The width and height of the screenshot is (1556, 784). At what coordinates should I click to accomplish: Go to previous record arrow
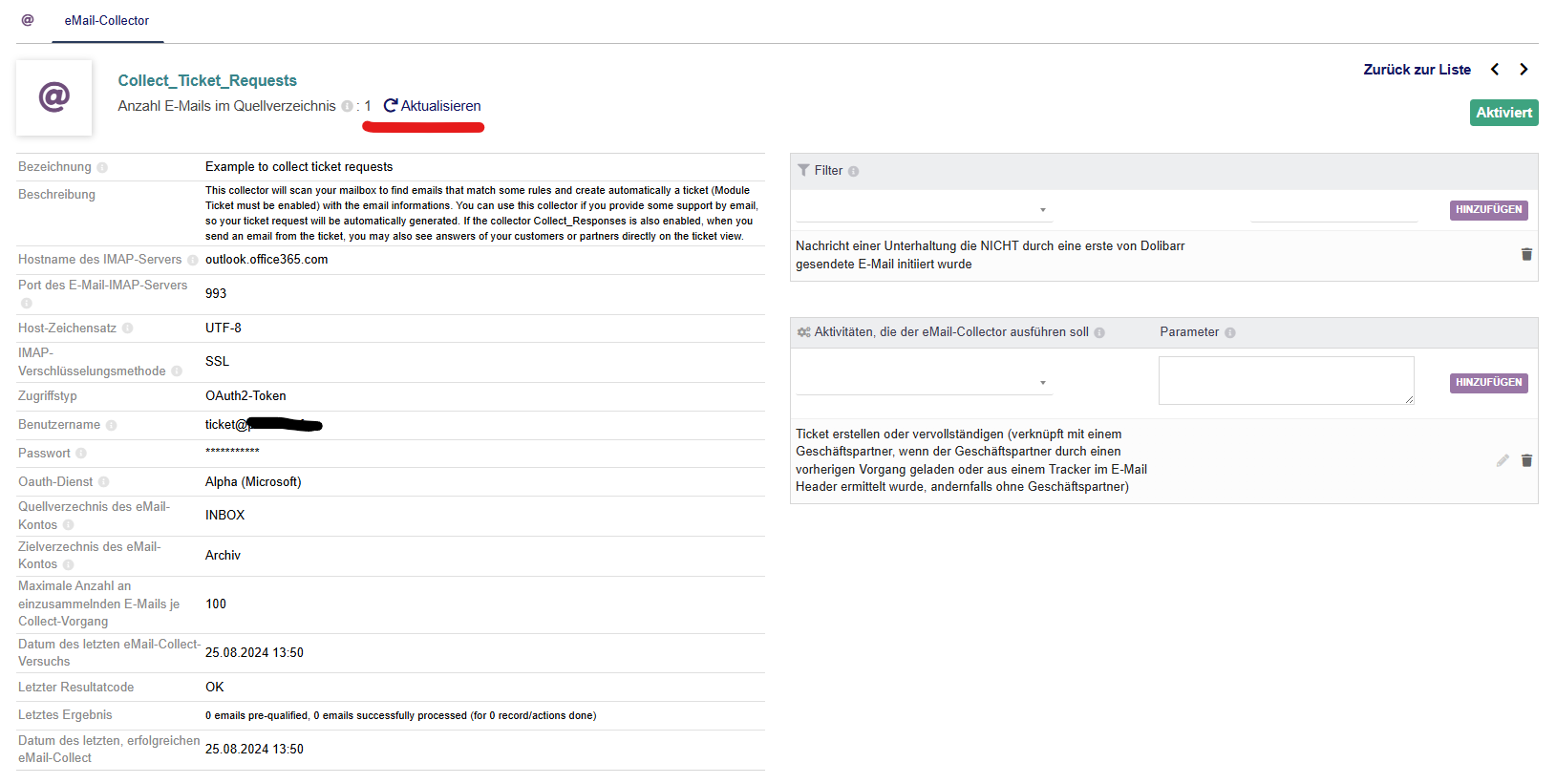click(x=1495, y=70)
